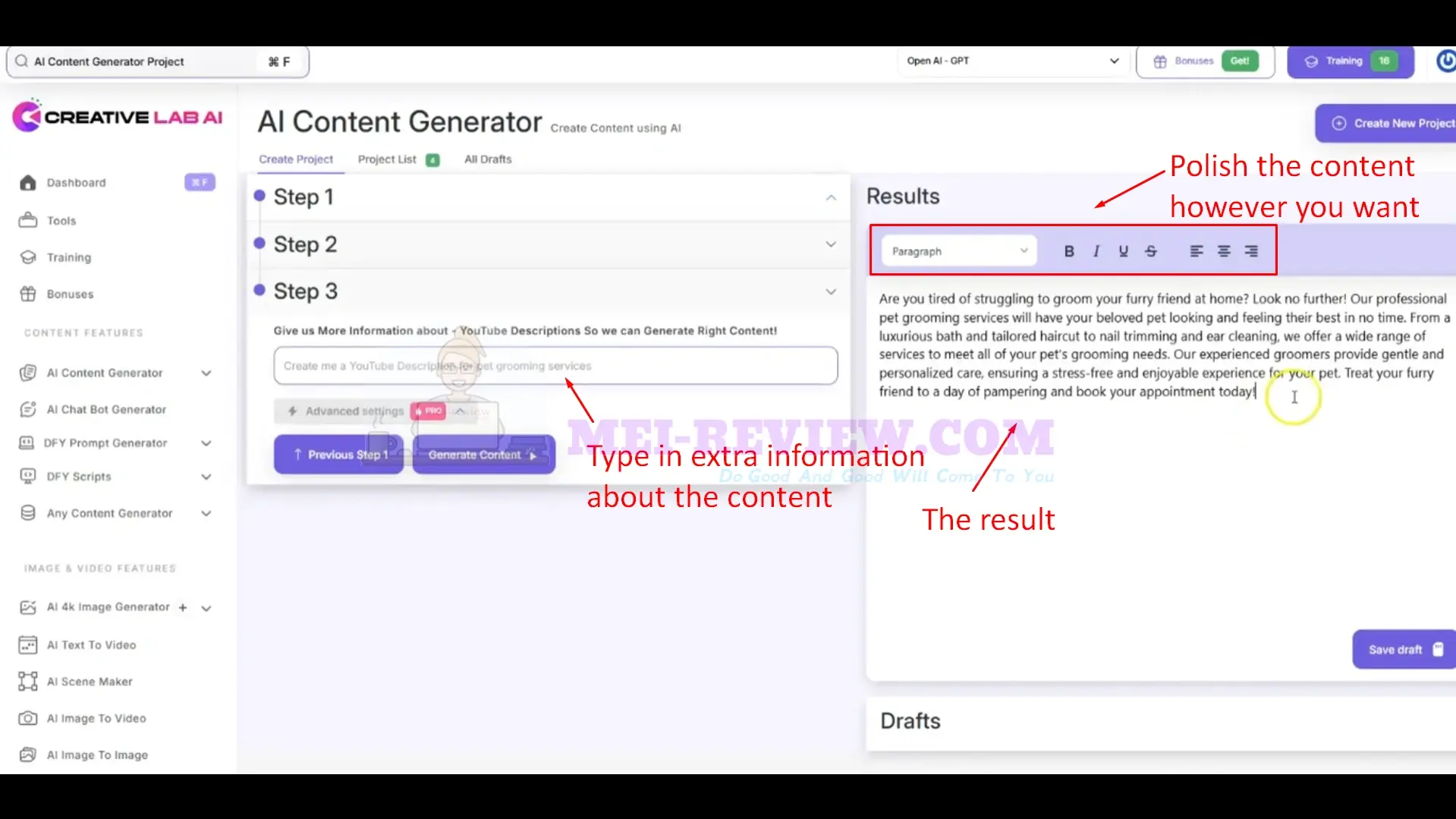This screenshot has width=1456, height=819.
Task: Focus the AI Content Generator Project search box
Action: 158,61
